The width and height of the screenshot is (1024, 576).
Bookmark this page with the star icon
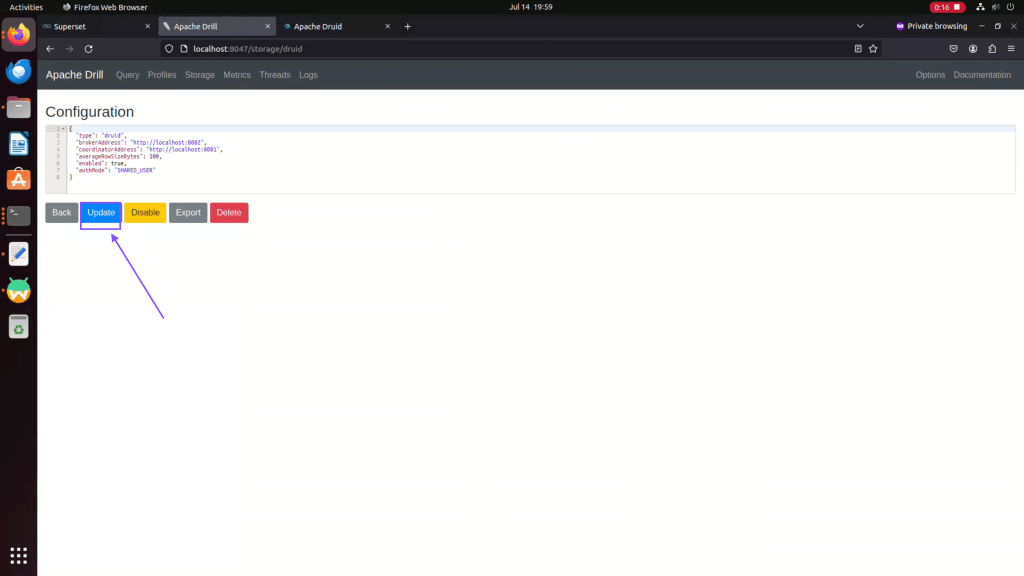pyautogui.click(x=873, y=48)
